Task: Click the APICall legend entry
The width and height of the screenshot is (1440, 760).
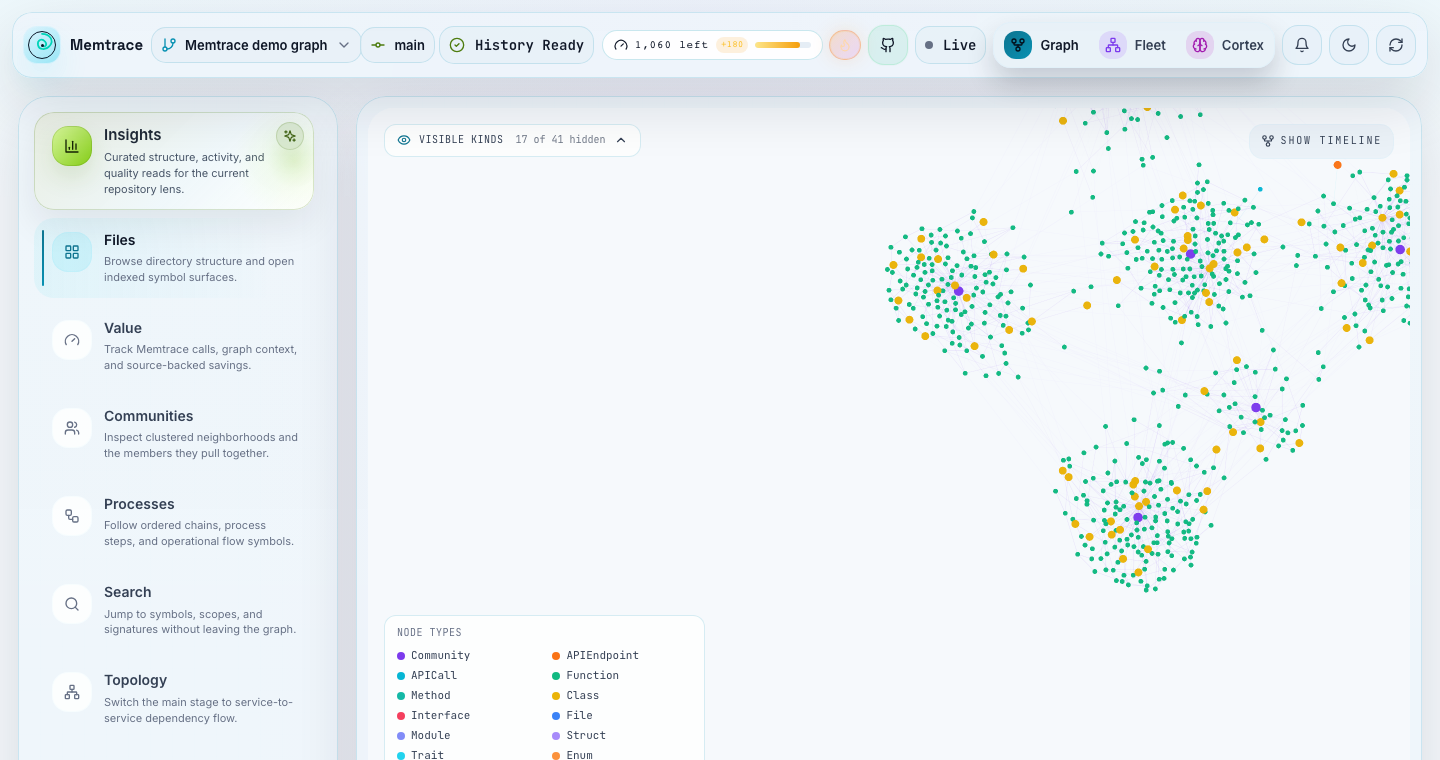Action: (427, 676)
